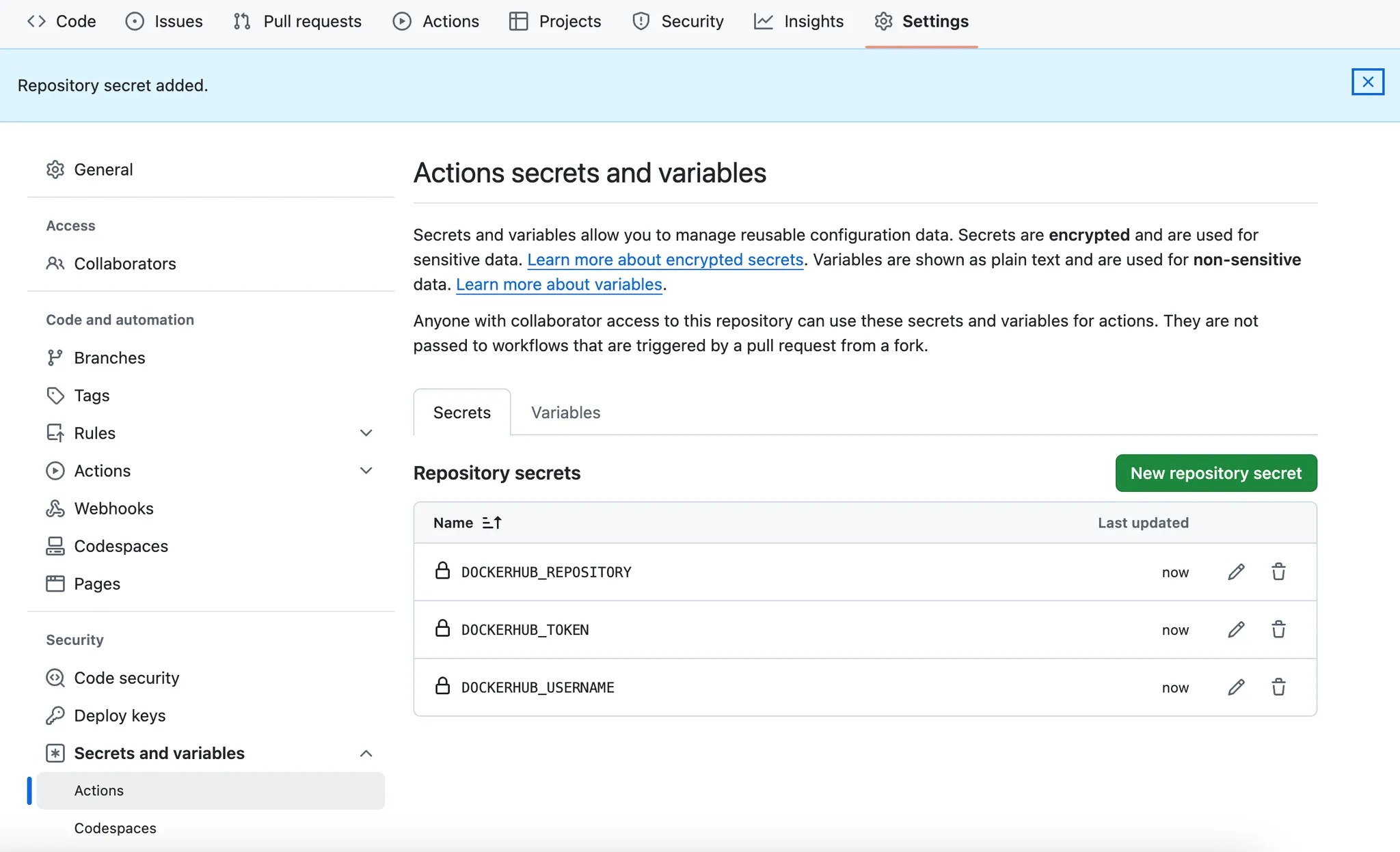This screenshot has height=852, width=1400.
Task: Click the people icon next to Collaborators
Action: [x=55, y=264]
